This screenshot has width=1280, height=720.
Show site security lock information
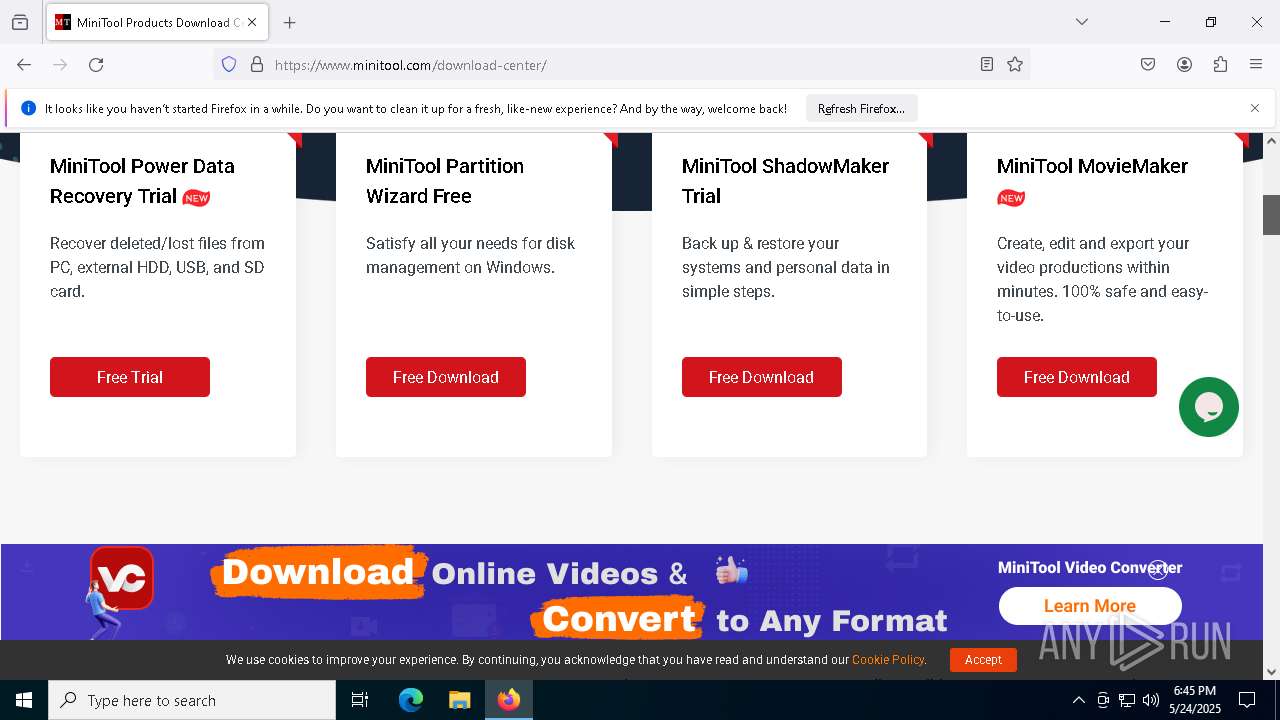point(257,65)
